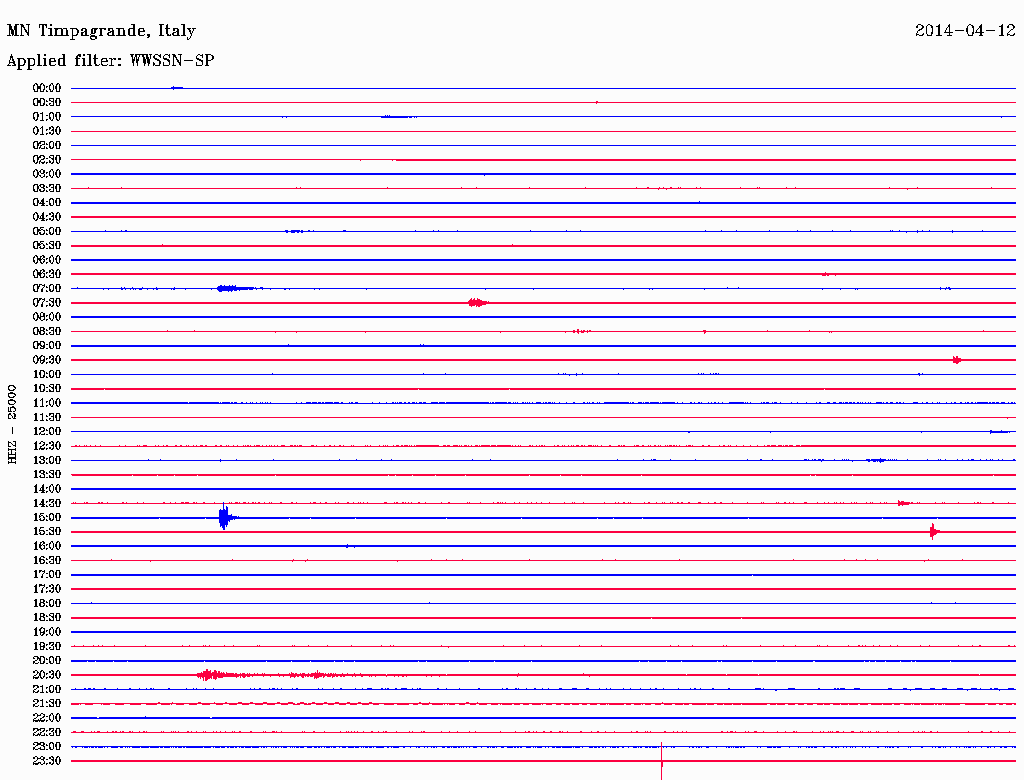The width and height of the screenshot is (1024, 780).
Task: Click the 18:00 time label
Action: [x=47, y=604]
